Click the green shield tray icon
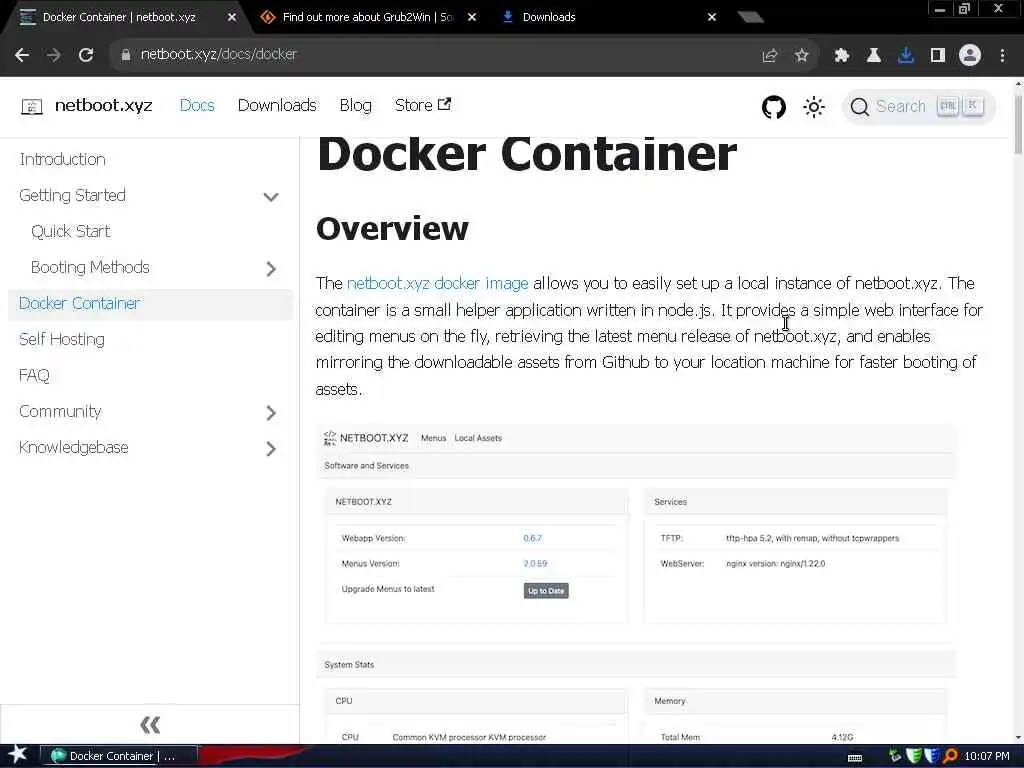The width and height of the screenshot is (1024, 768). pyautogui.click(x=914, y=756)
